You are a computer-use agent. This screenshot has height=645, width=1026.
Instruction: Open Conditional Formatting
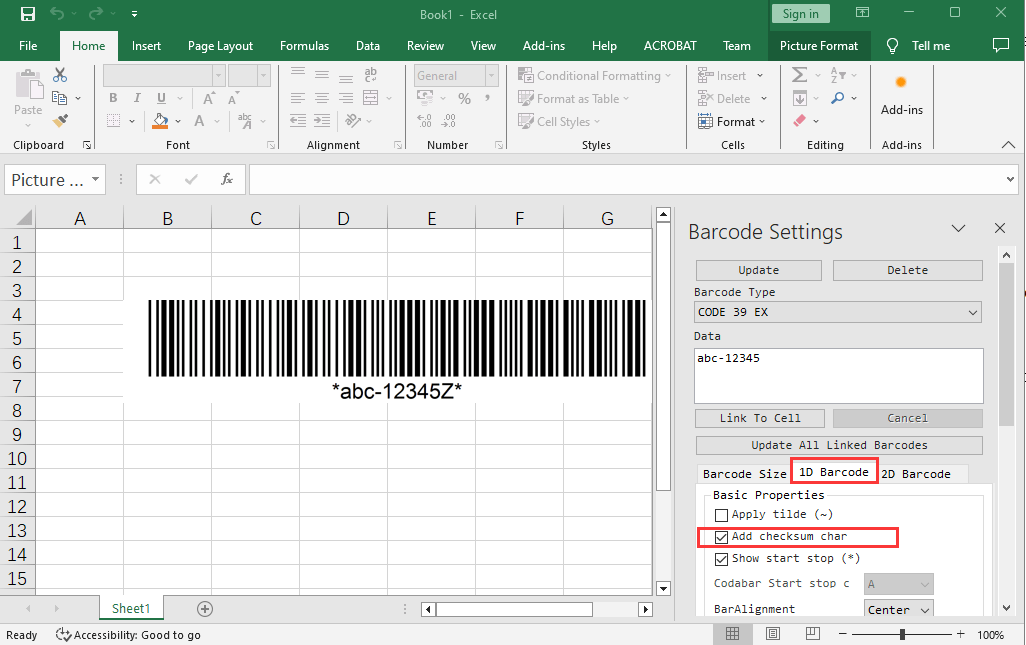point(596,75)
